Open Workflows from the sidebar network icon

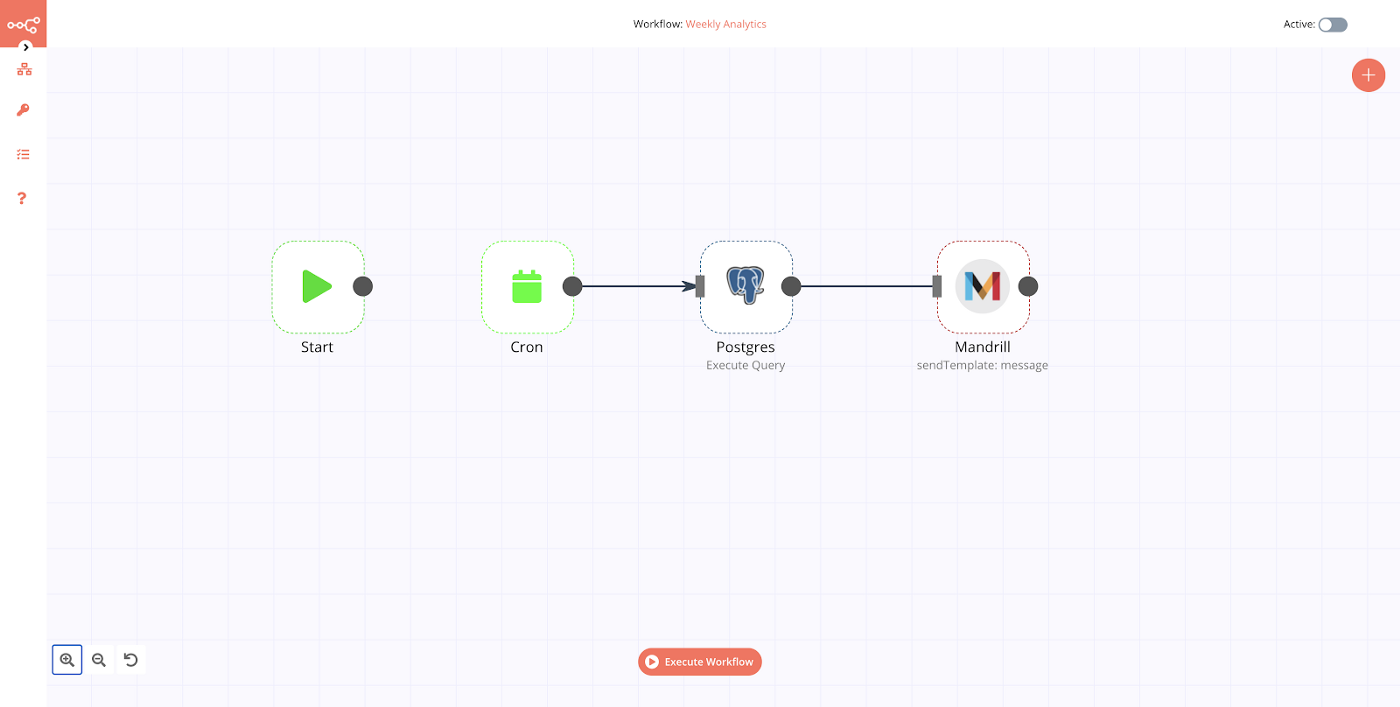click(24, 70)
